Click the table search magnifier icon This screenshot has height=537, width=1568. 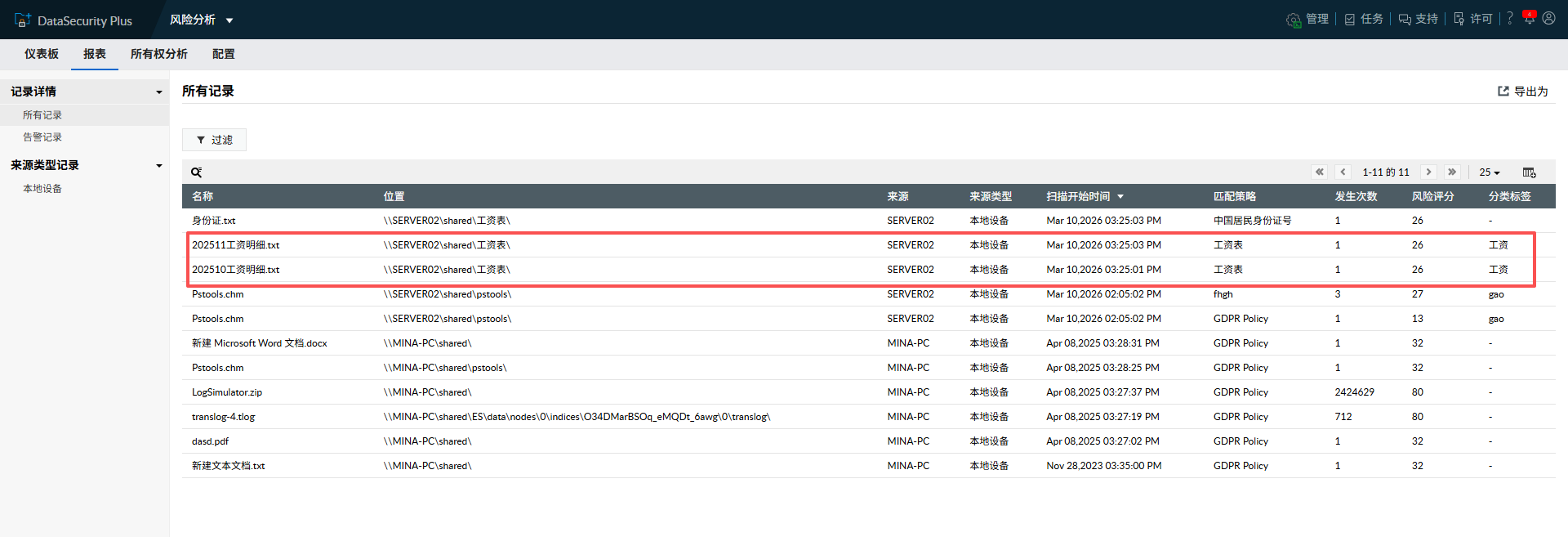click(x=196, y=172)
